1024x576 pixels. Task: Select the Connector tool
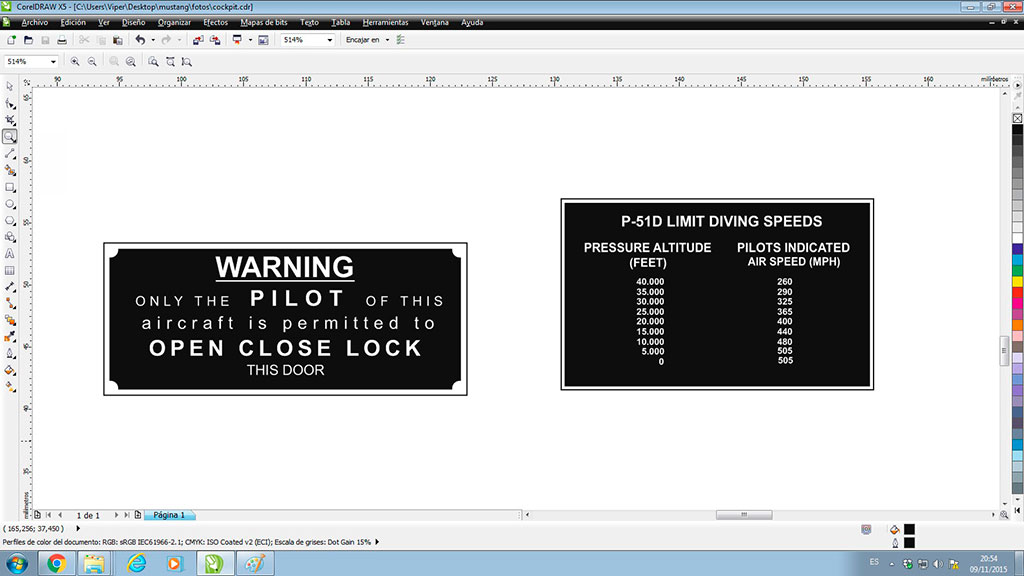[10, 304]
